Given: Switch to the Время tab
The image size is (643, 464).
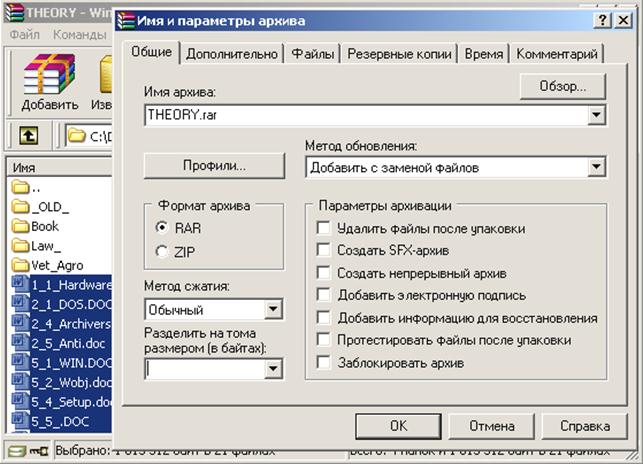Looking at the screenshot, I should pyautogui.click(x=484, y=54).
